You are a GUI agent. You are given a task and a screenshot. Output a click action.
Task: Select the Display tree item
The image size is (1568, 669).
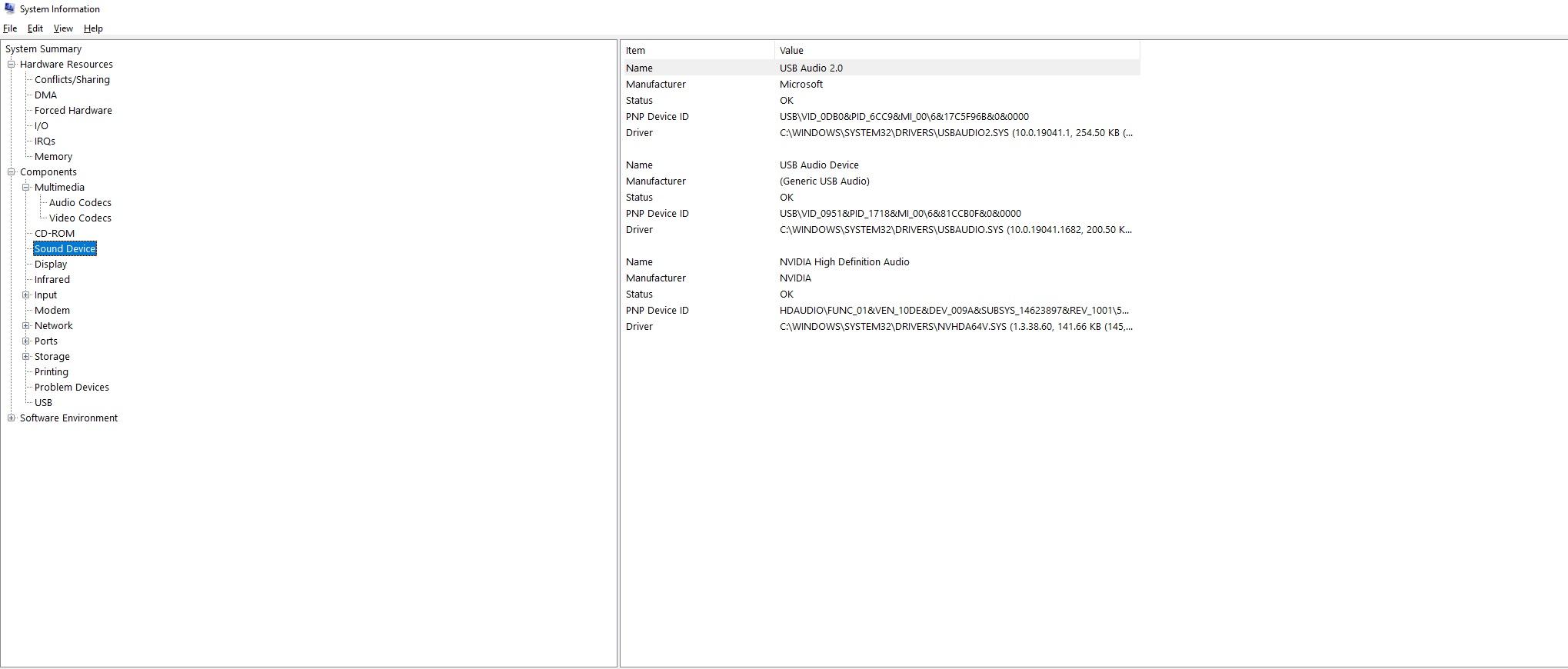click(x=51, y=265)
